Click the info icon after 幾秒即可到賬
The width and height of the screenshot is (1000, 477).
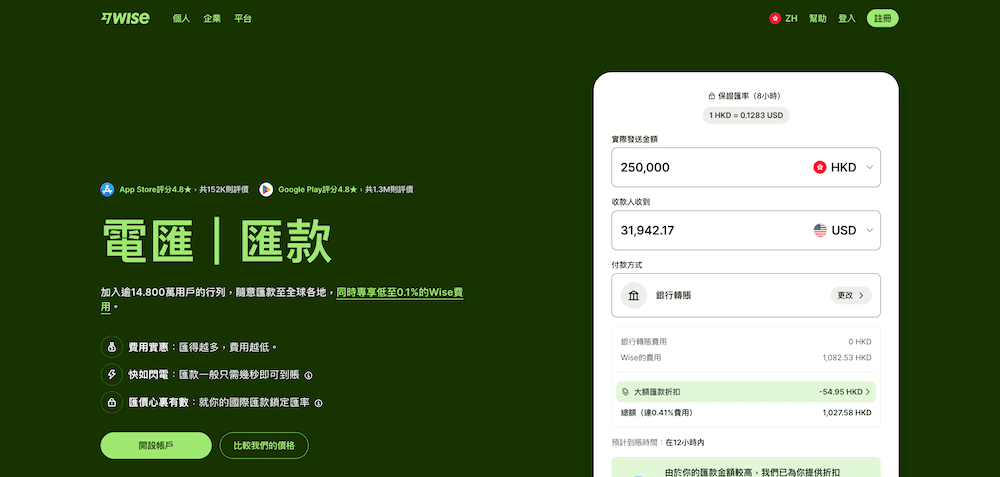click(308, 376)
